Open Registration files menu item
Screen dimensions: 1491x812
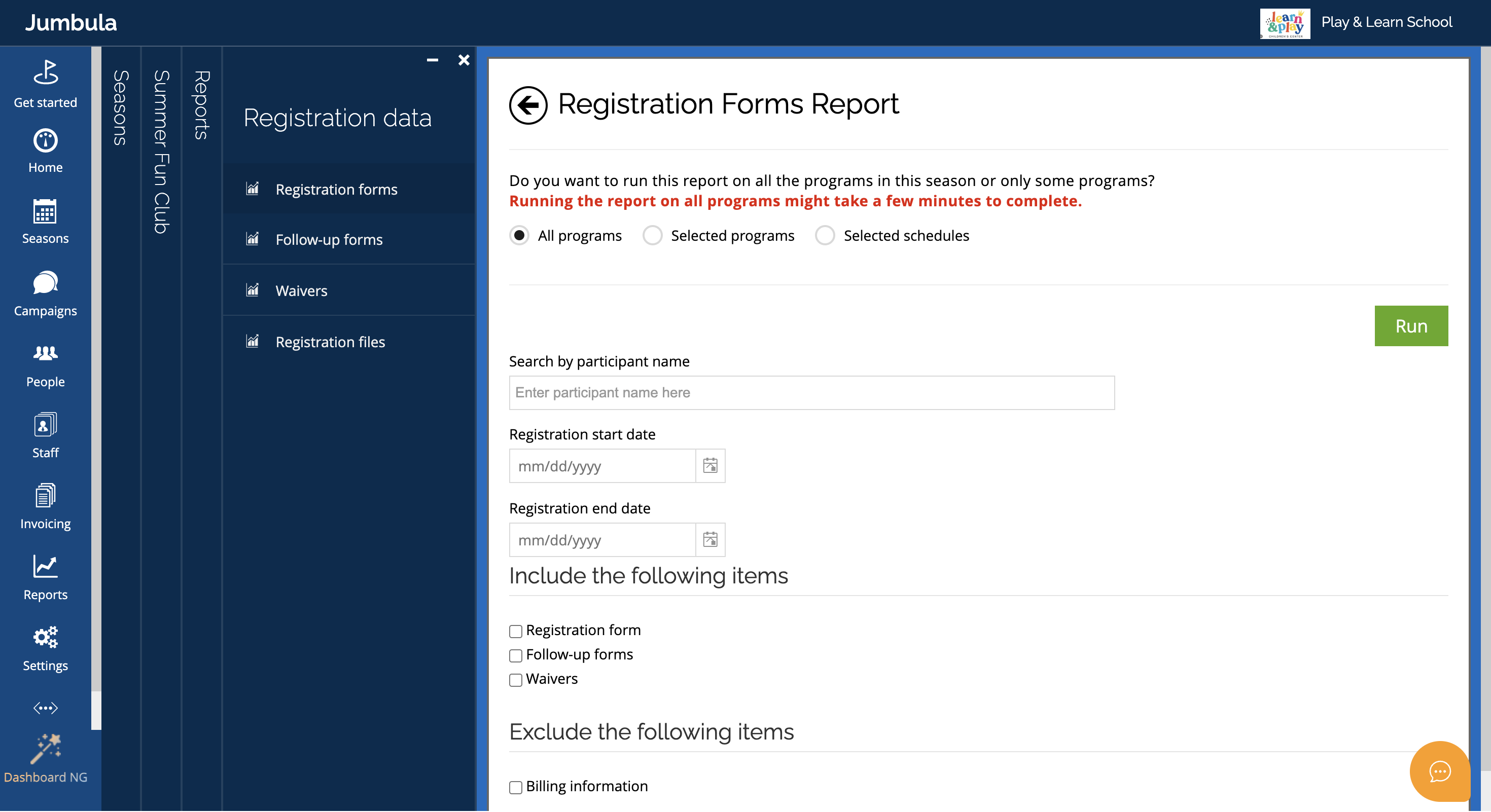(330, 342)
